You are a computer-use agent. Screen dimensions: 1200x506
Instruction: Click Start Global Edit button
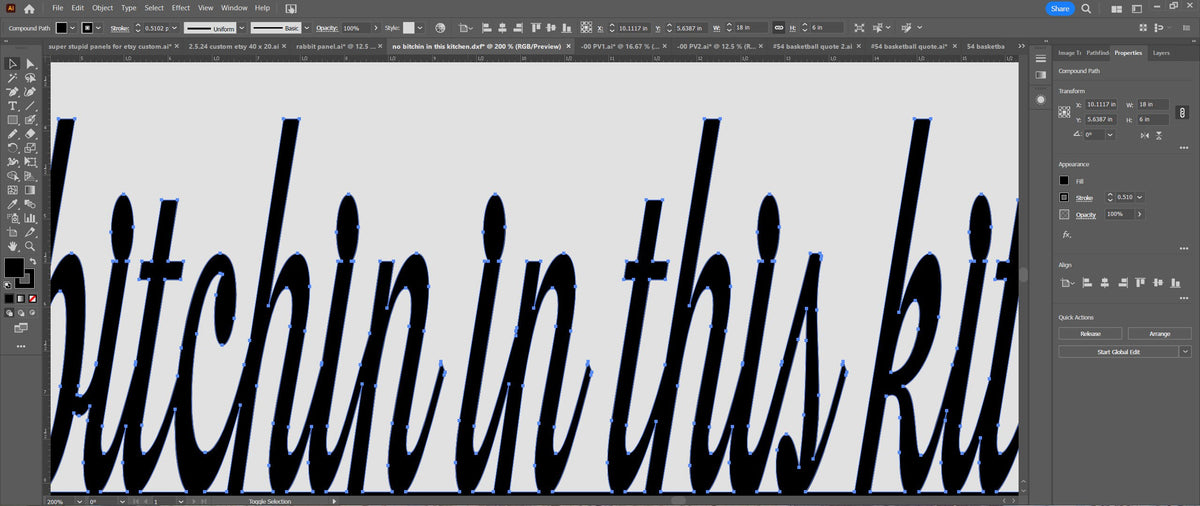tap(1118, 352)
